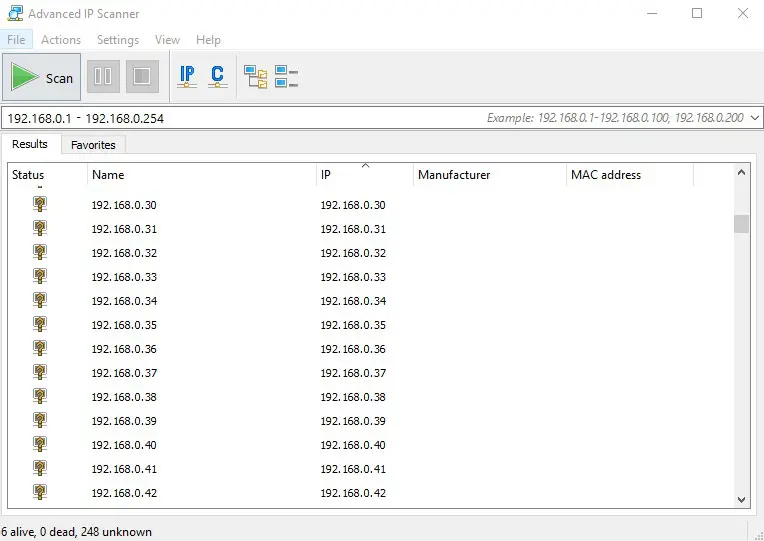The width and height of the screenshot is (764, 541).
Task: Click unknown status icon for 192.168.0.30
Action: tap(40, 204)
